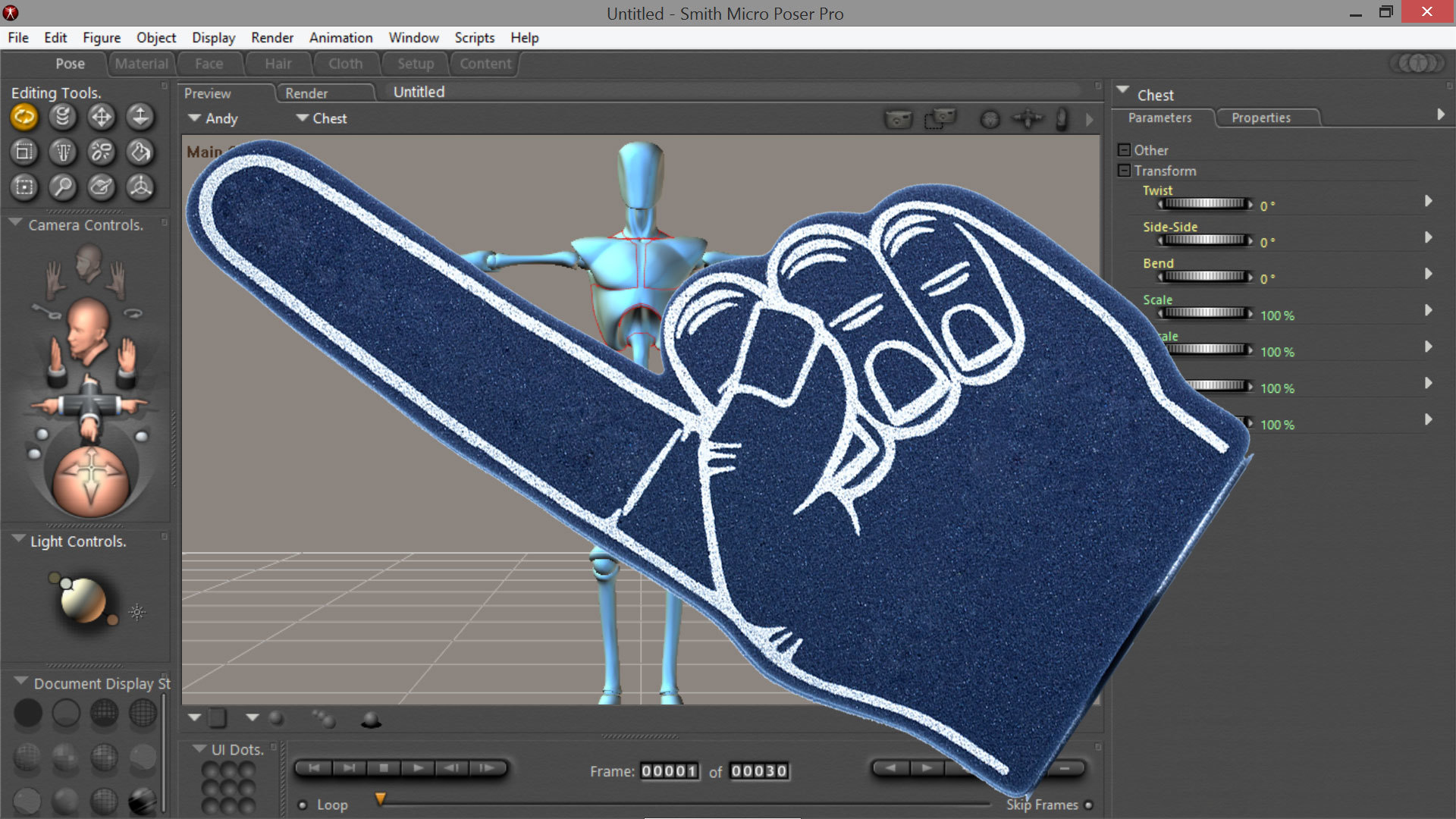Play the animation
Image resolution: width=1456 pixels, height=819 pixels.
tap(418, 768)
